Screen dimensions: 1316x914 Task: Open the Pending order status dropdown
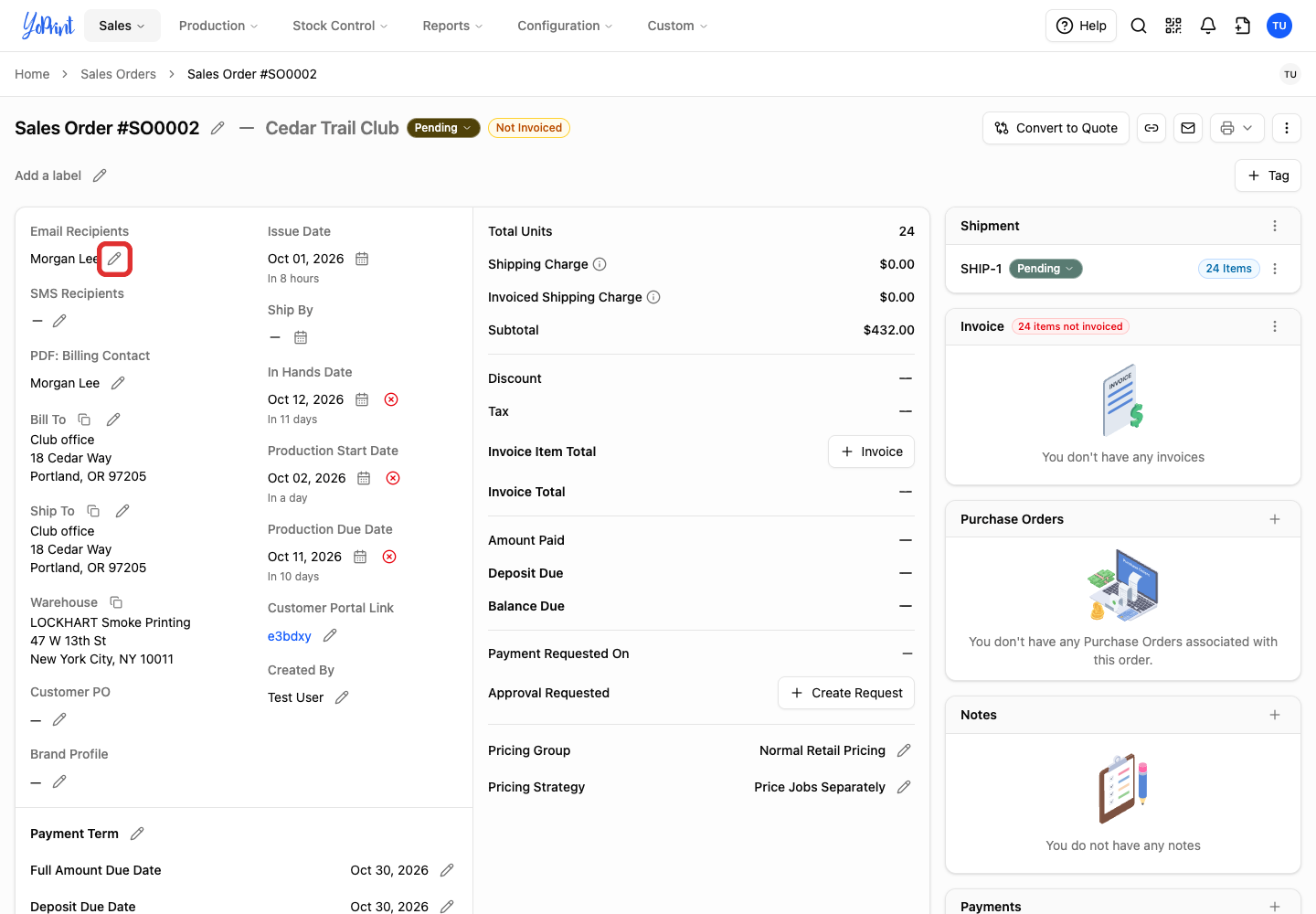click(443, 128)
